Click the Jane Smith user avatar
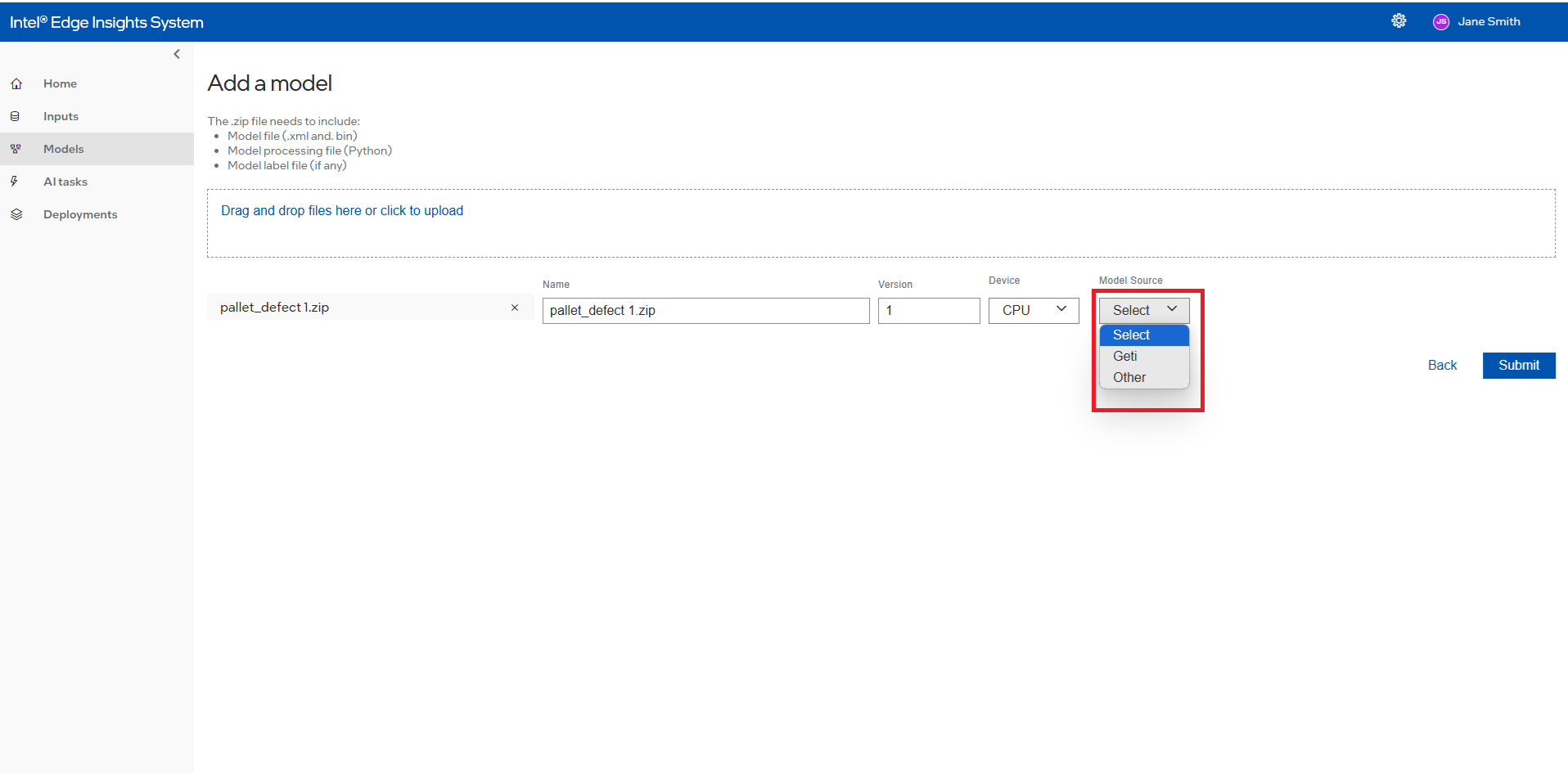The height and width of the screenshot is (773, 1568). [x=1441, y=22]
